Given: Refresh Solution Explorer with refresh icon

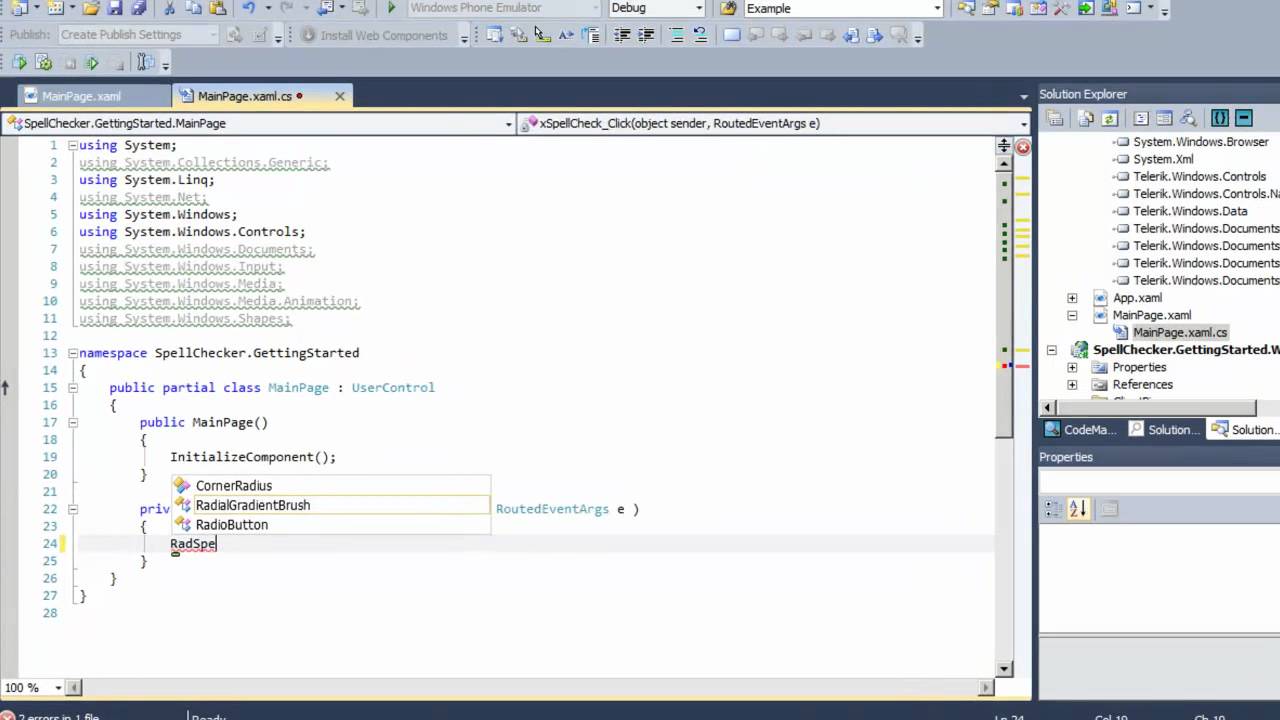Looking at the screenshot, I should pyautogui.click(x=1108, y=118).
